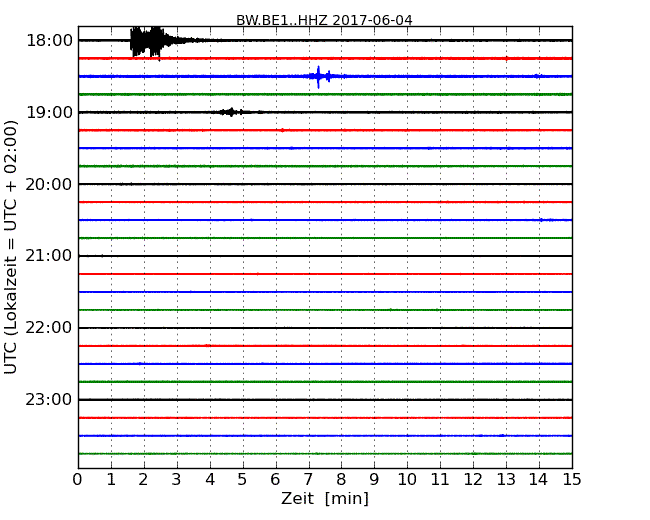Click the x-axis tick label 6
This screenshot has height=520, width=650.
[x=275, y=479]
